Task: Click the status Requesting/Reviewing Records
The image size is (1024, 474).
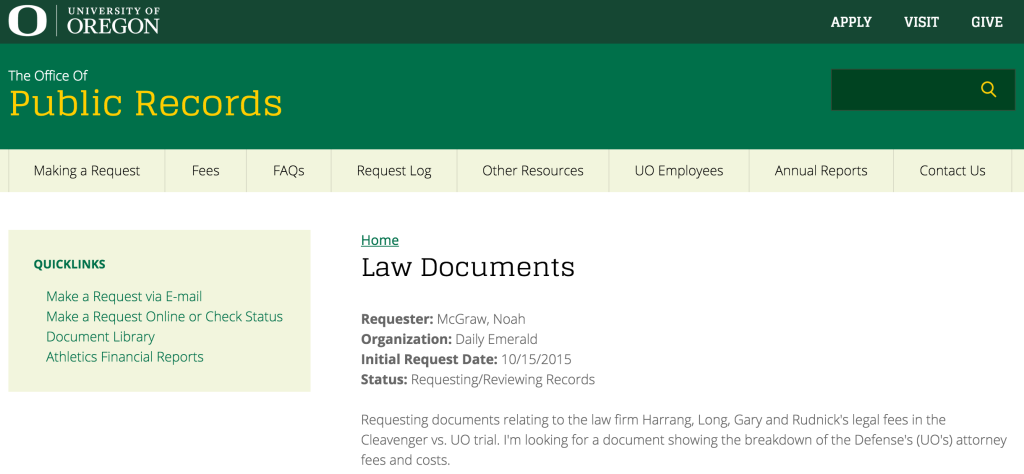Action: pyautogui.click(x=503, y=379)
